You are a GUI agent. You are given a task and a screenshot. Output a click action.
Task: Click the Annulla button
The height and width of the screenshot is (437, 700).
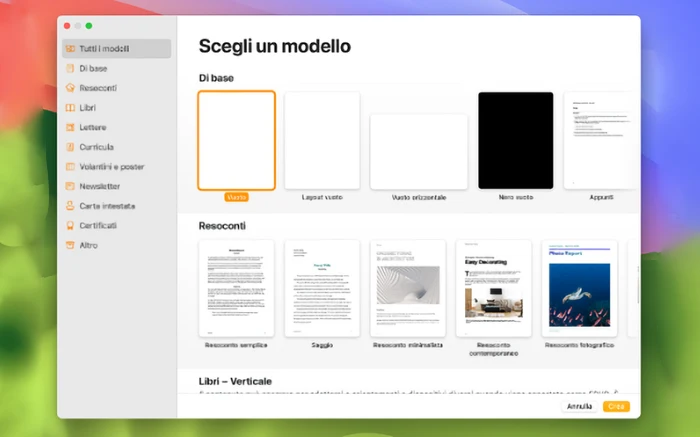[x=579, y=406]
